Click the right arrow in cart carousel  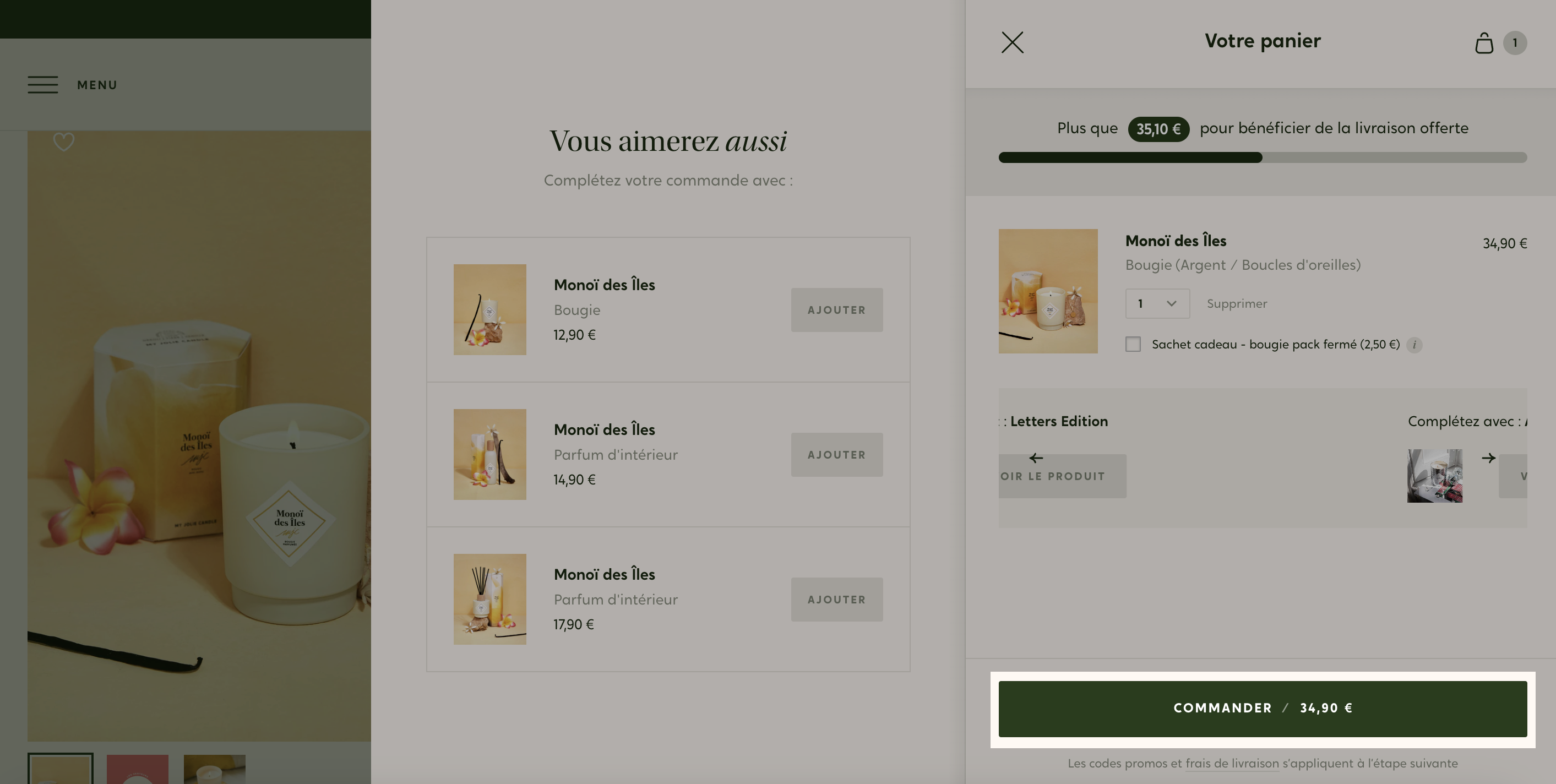1488,458
